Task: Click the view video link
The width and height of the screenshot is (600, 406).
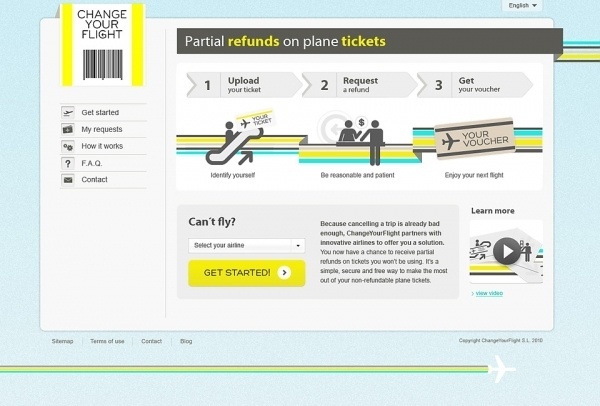Action: (489, 293)
